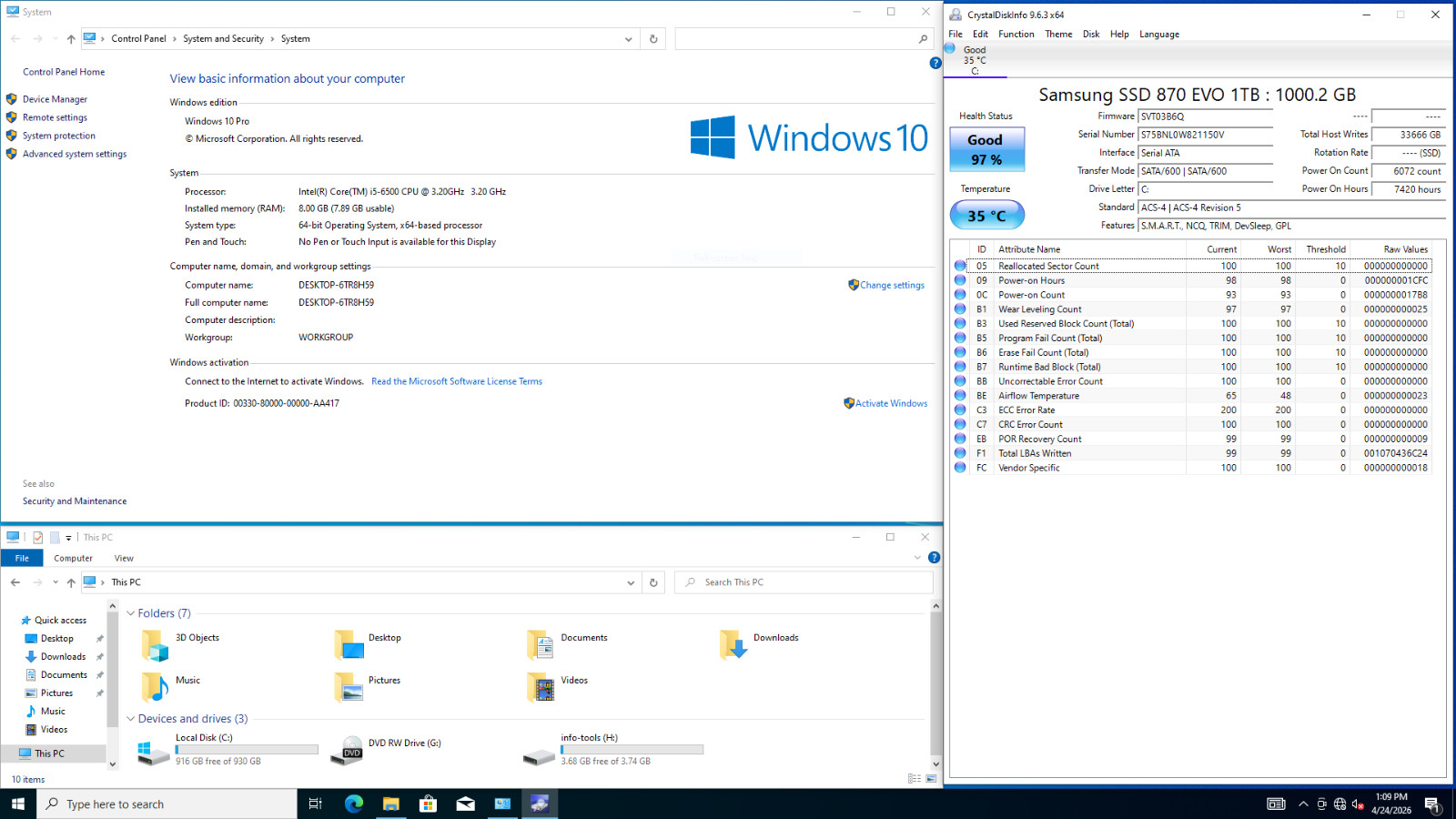The width and height of the screenshot is (1456, 819).
Task: Open CrystalDiskInfo Theme menu
Action: pos(1058,35)
